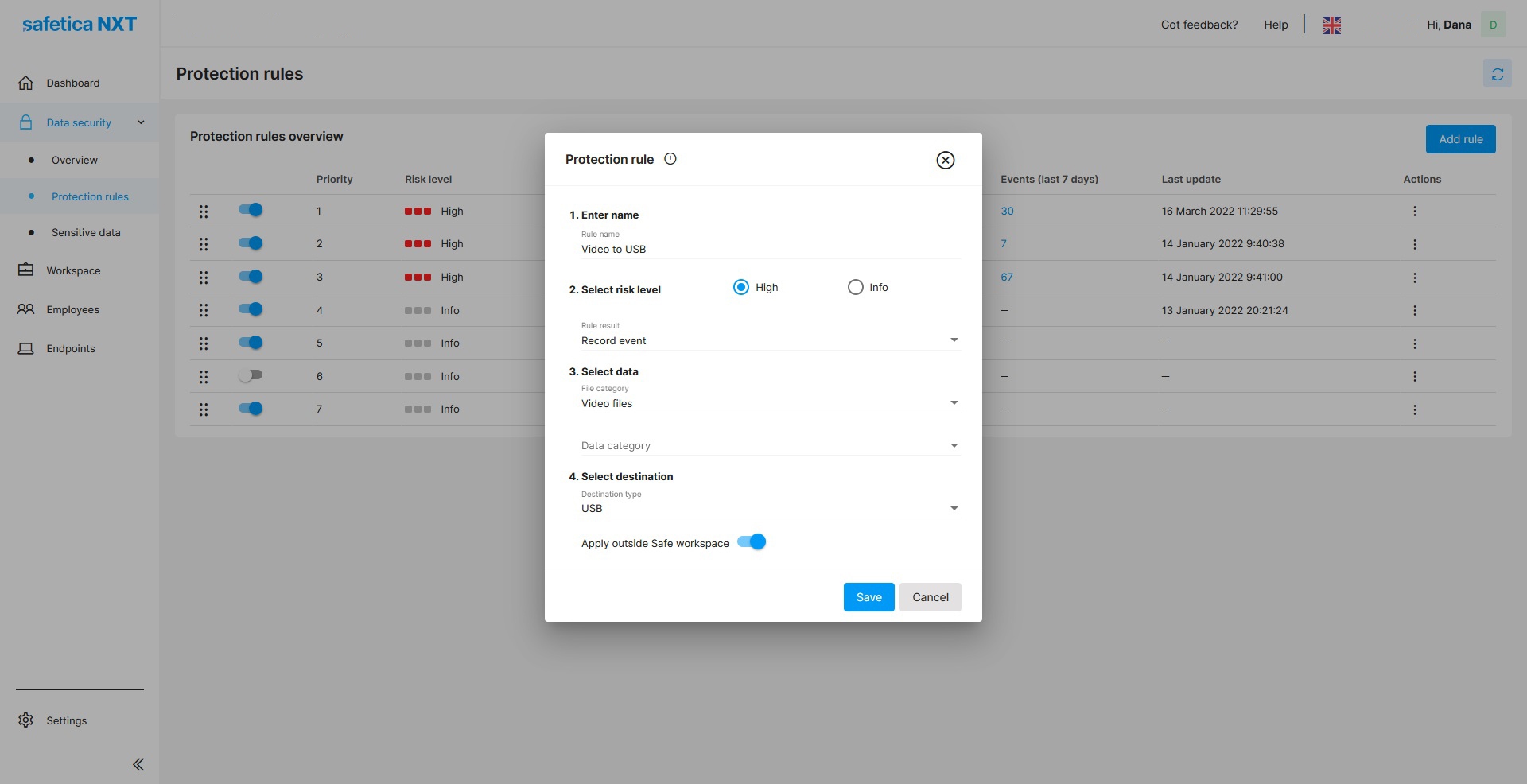The image size is (1527, 784).
Task: Click the Add rule button
Action: point(1460,139)
